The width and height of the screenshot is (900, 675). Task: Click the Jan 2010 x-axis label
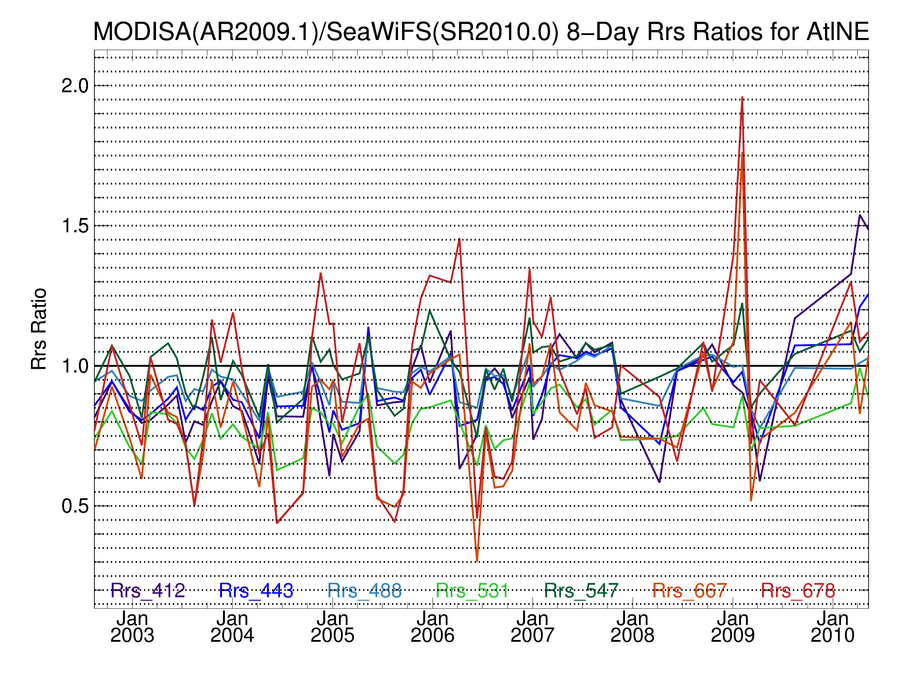point(832,627)
